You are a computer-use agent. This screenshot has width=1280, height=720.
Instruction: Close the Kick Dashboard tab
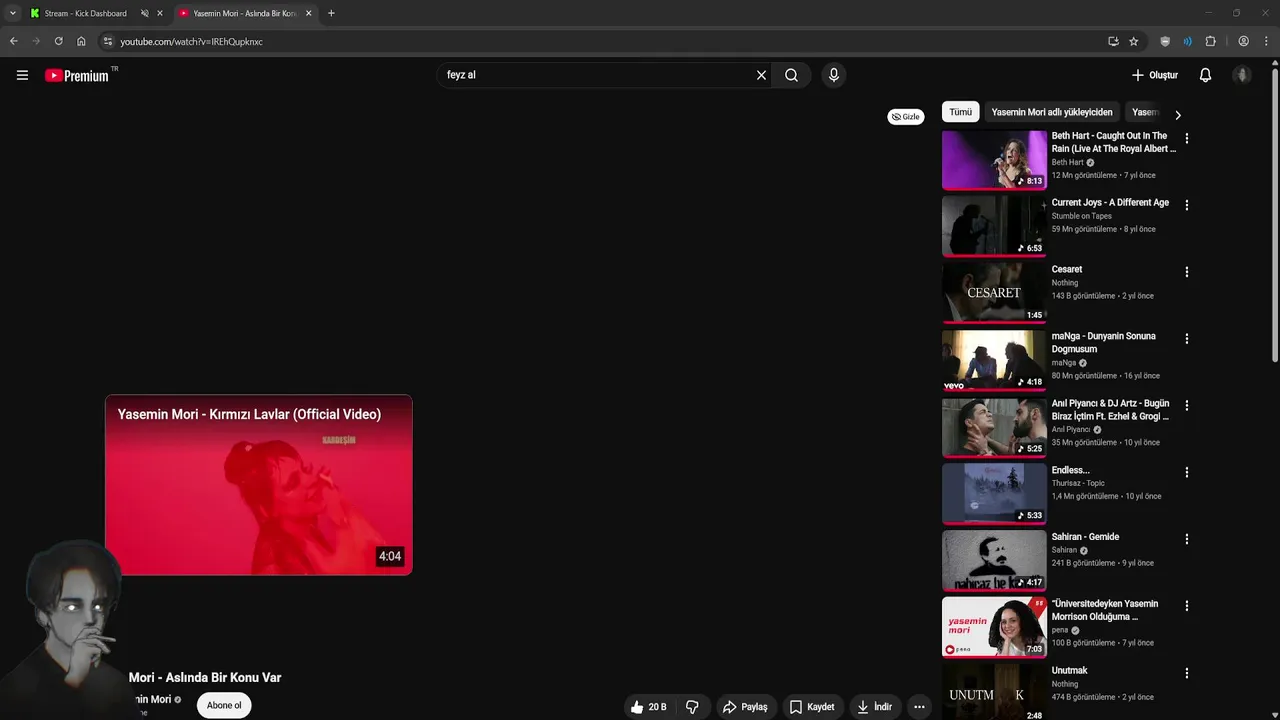tap(159, 13)
